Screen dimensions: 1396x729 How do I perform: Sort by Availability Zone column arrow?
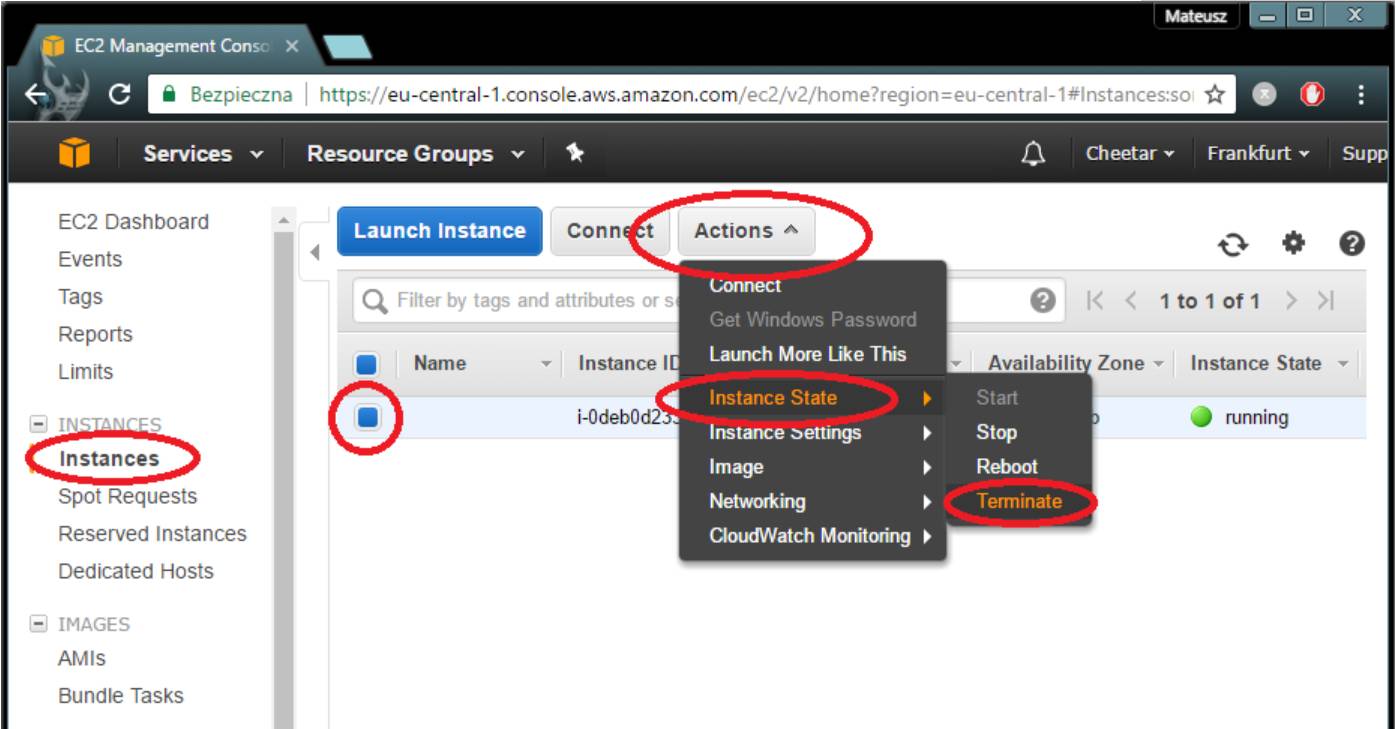(x=1157, y=364)
